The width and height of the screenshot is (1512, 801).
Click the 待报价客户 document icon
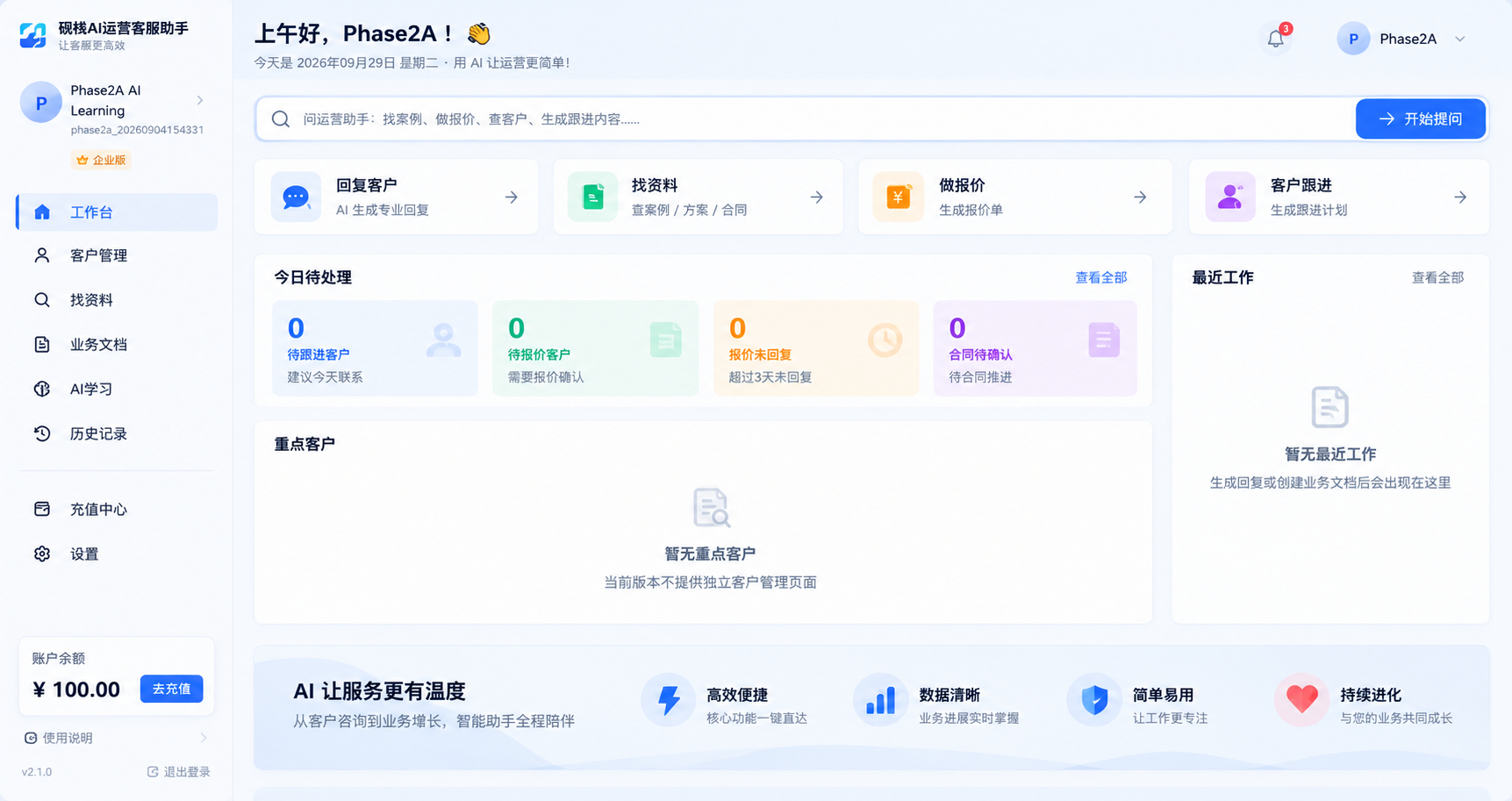665,340
